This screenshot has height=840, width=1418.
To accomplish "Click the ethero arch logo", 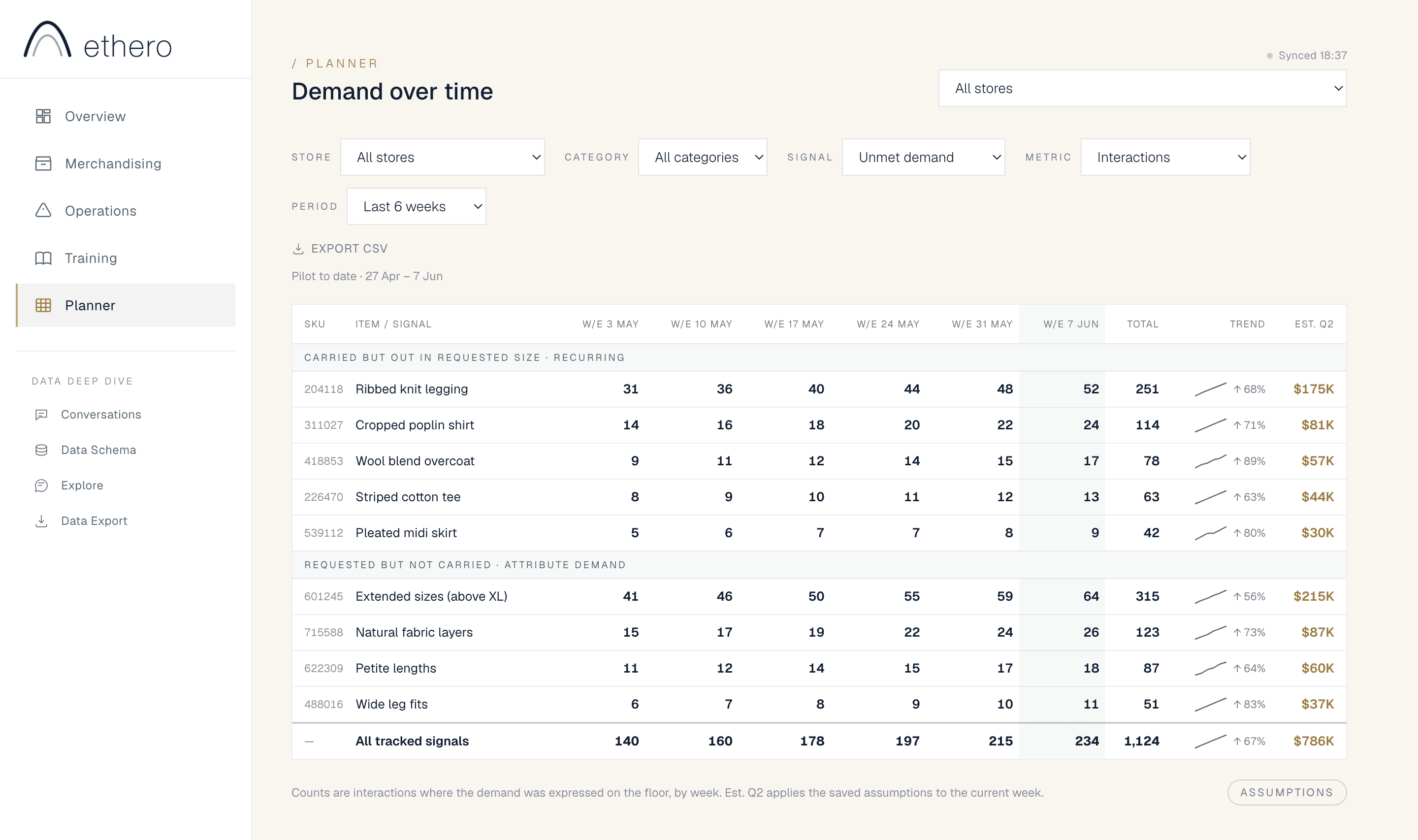I will [x=48, y=39].
